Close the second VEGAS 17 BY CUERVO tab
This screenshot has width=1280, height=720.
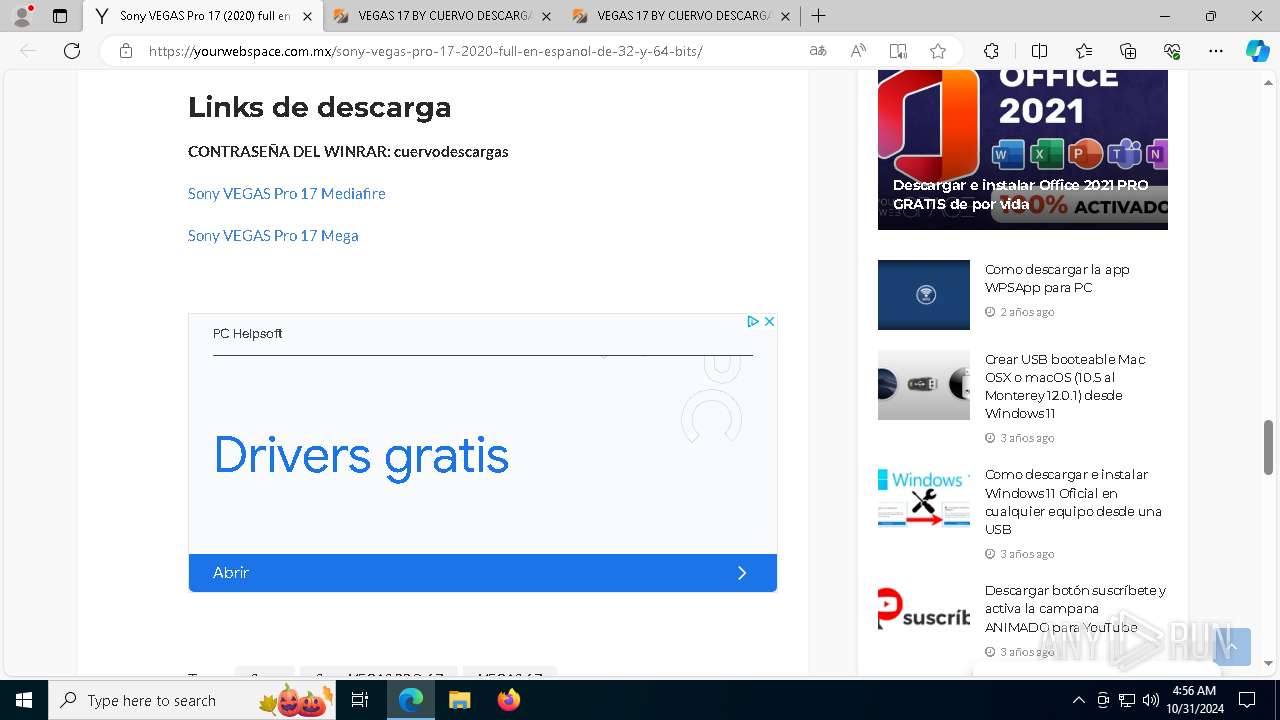(x=546, y=16)
